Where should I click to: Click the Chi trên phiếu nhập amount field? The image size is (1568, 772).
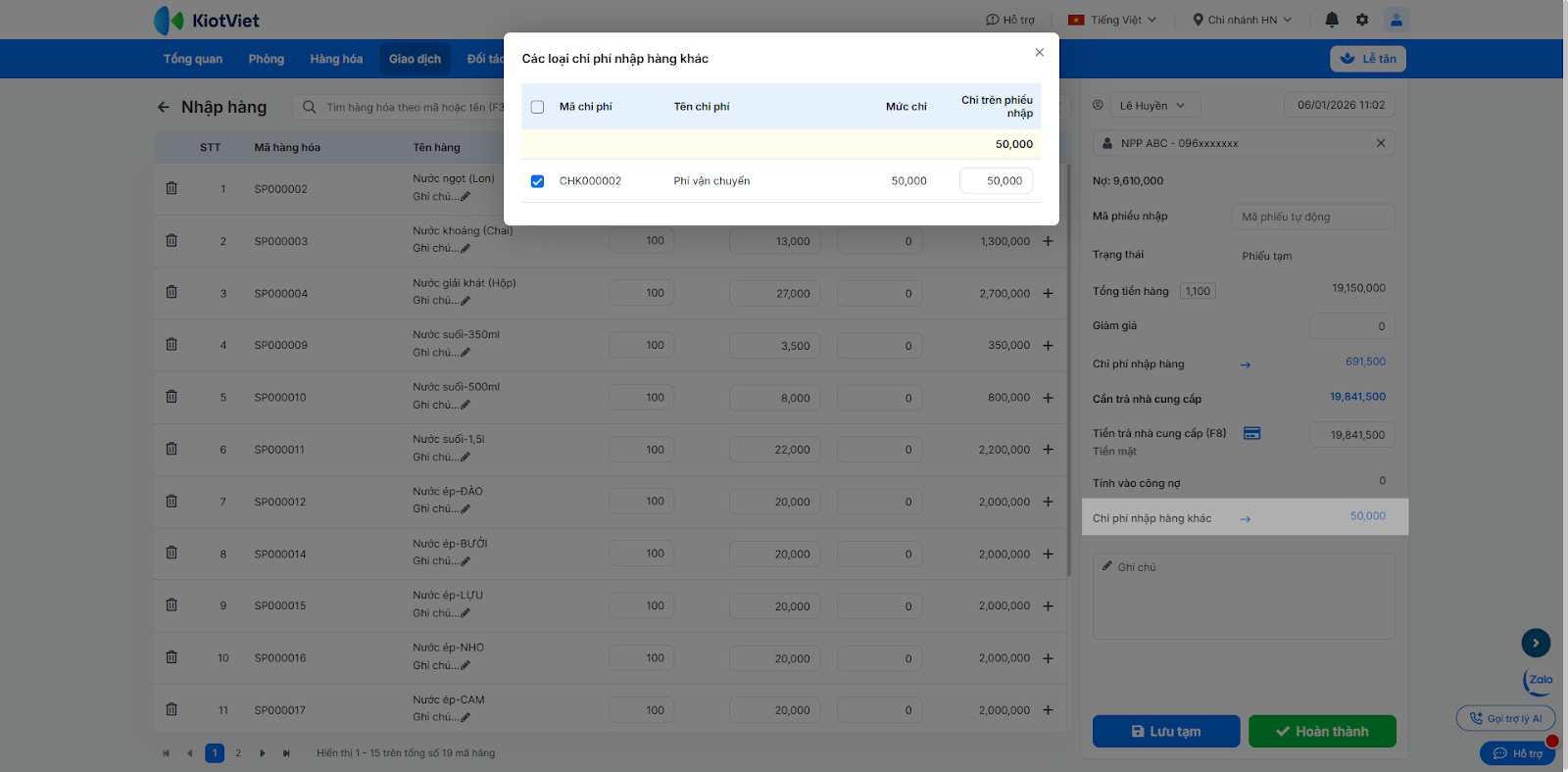coord(996,181)
